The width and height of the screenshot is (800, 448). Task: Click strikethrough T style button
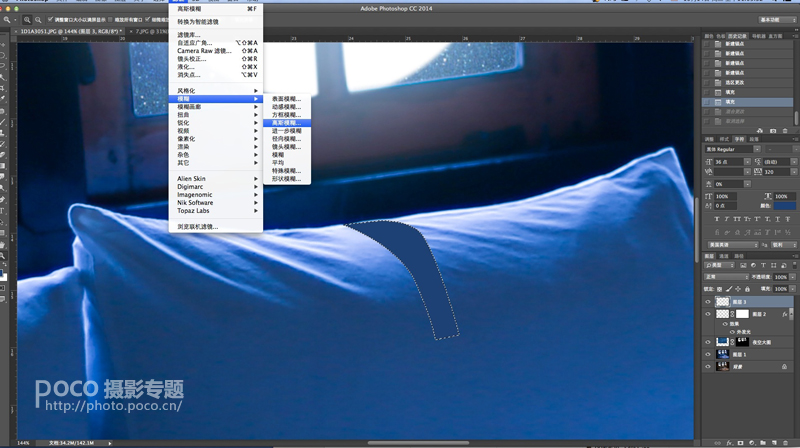[x=788, y=219]
